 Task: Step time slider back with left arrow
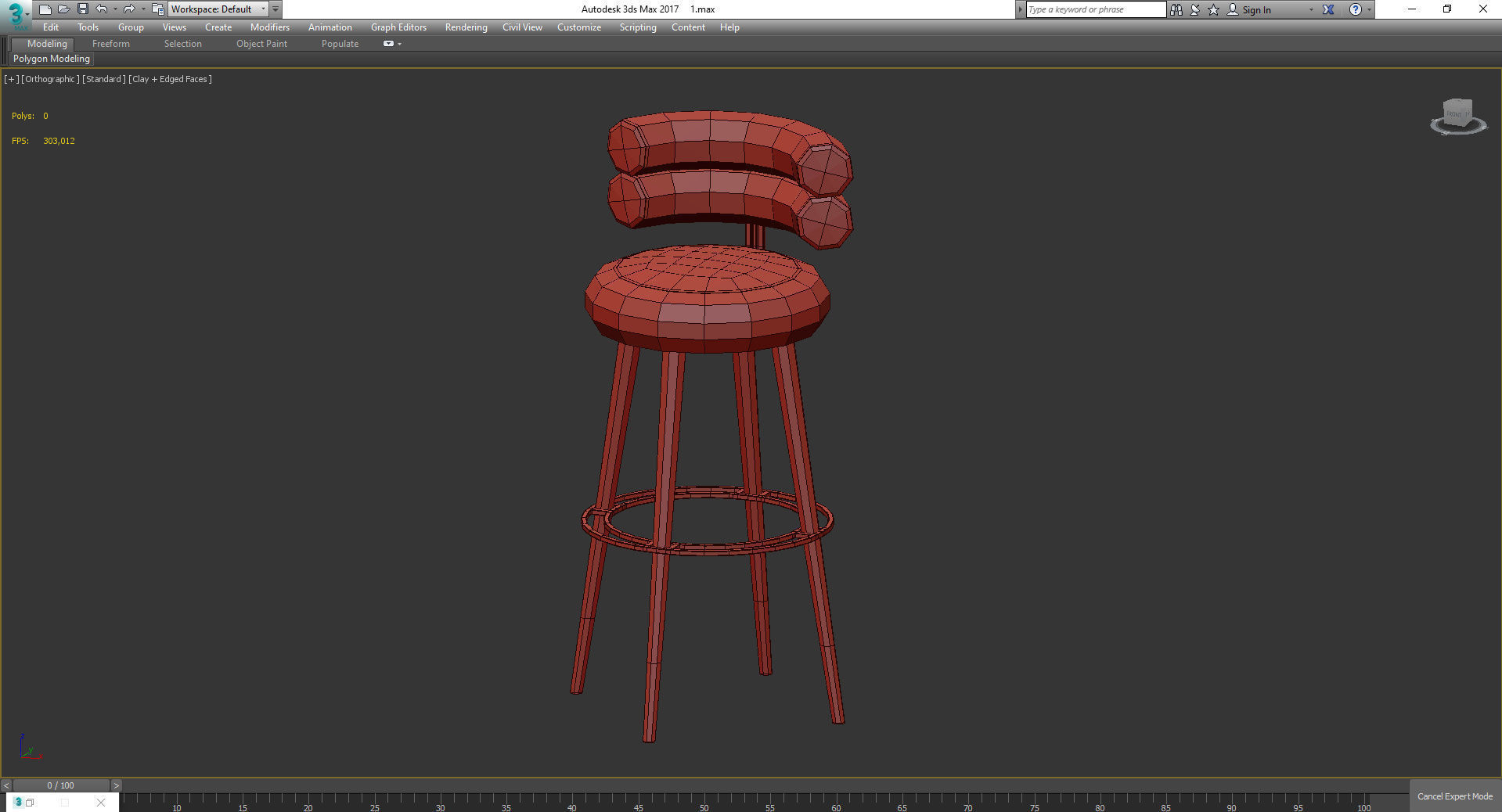tap(6, 785)
